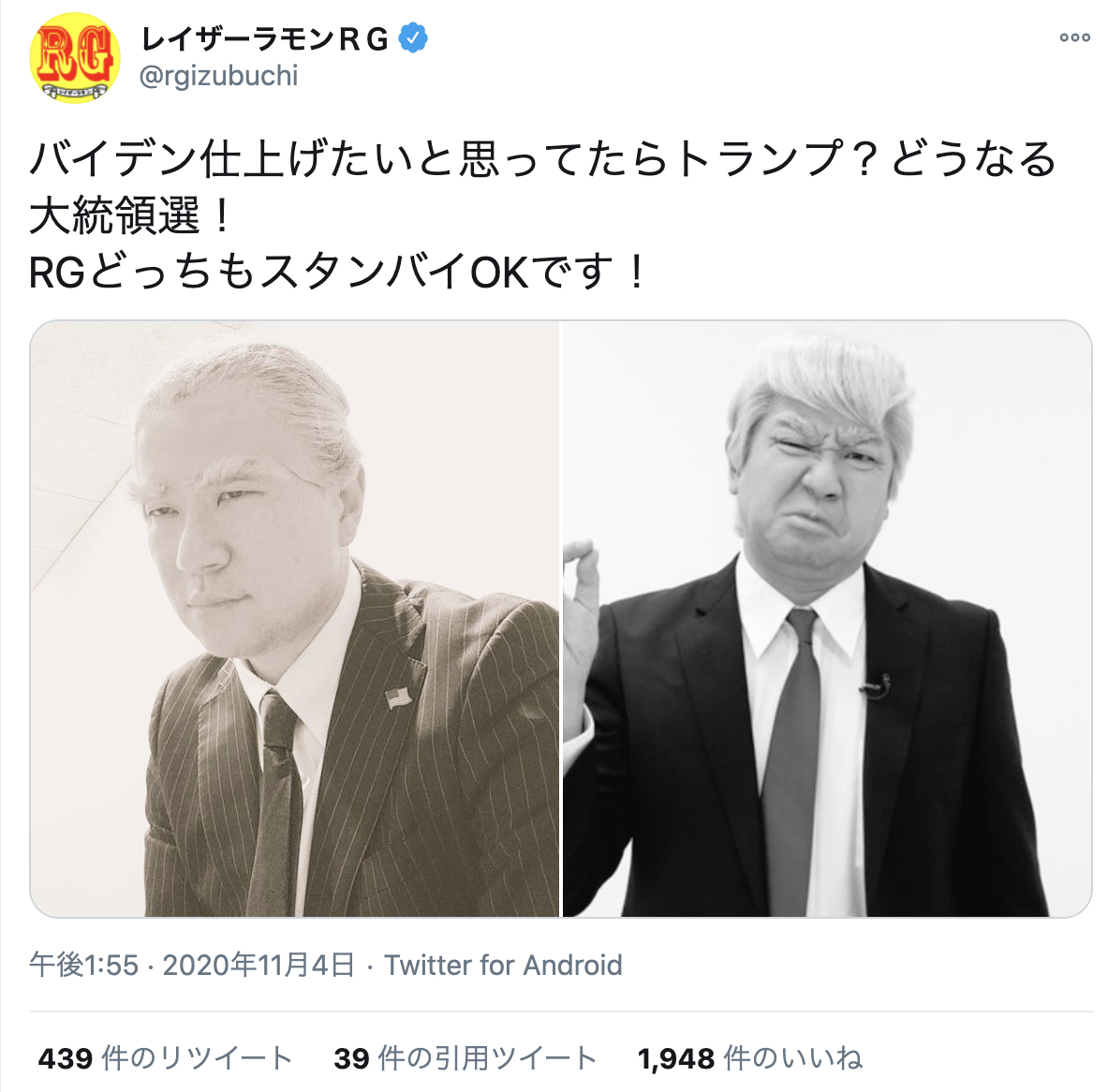View the 39 件の引用ツイート list
Viewport: 1108px width, 1092px height.
465,1058
